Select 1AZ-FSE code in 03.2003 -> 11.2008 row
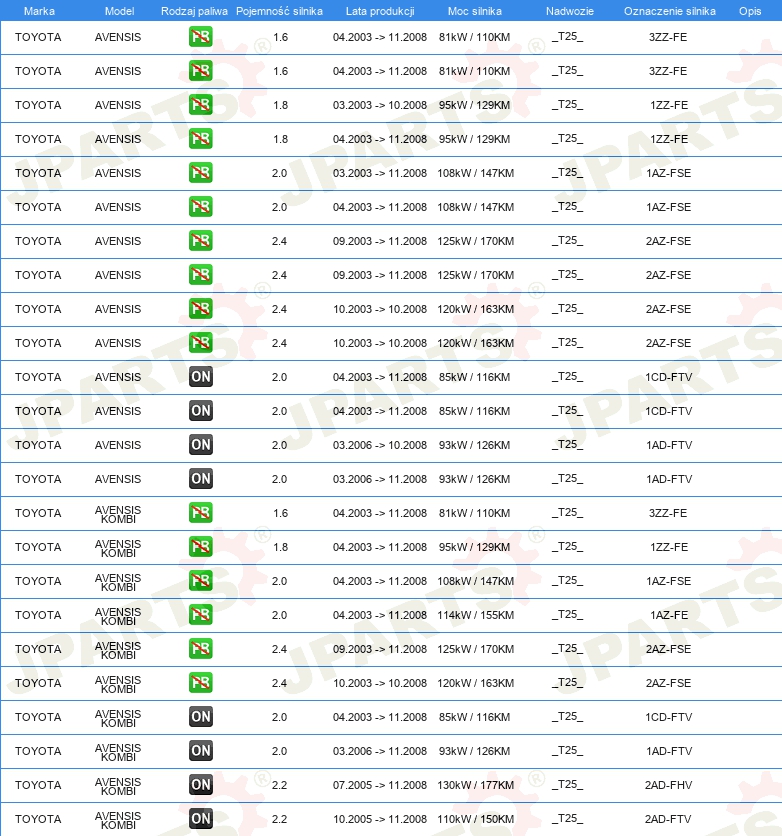Image resolution: width=782 pixels, height=836 pixels. tap(668, 174)
